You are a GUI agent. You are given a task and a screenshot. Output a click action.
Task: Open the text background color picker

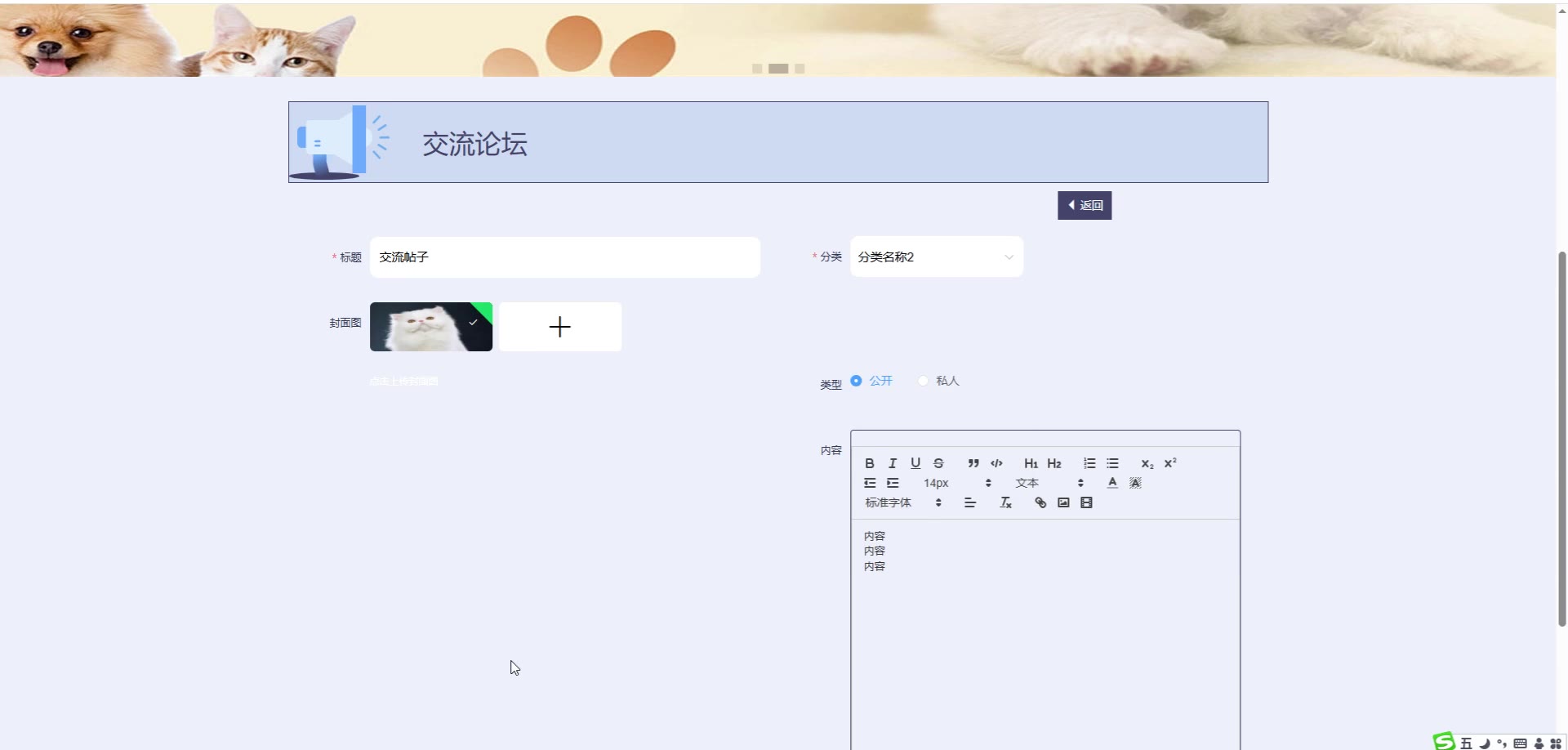pyautogui.click(x=1135, y=483)
